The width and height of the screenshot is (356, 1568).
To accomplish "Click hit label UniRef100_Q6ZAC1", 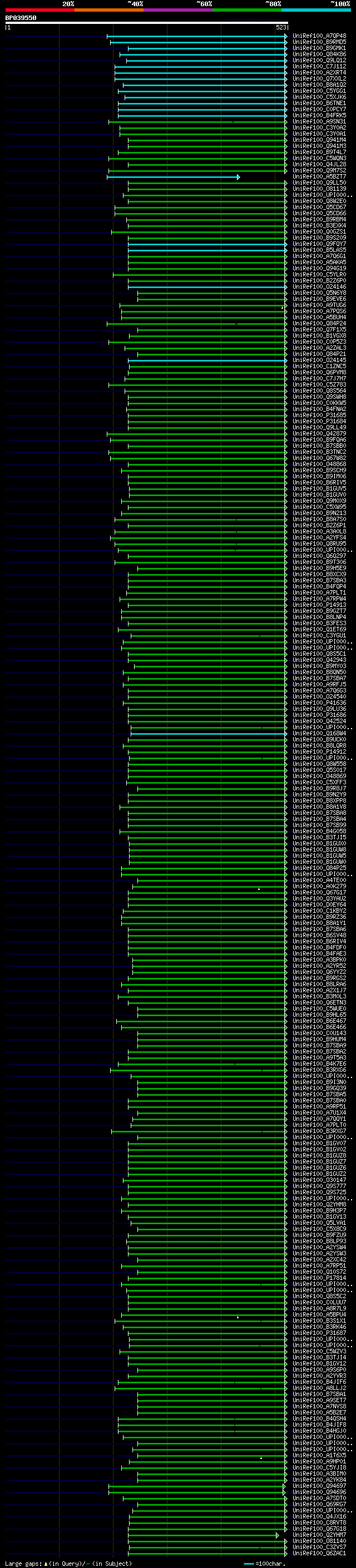I will pos(319,1553).
